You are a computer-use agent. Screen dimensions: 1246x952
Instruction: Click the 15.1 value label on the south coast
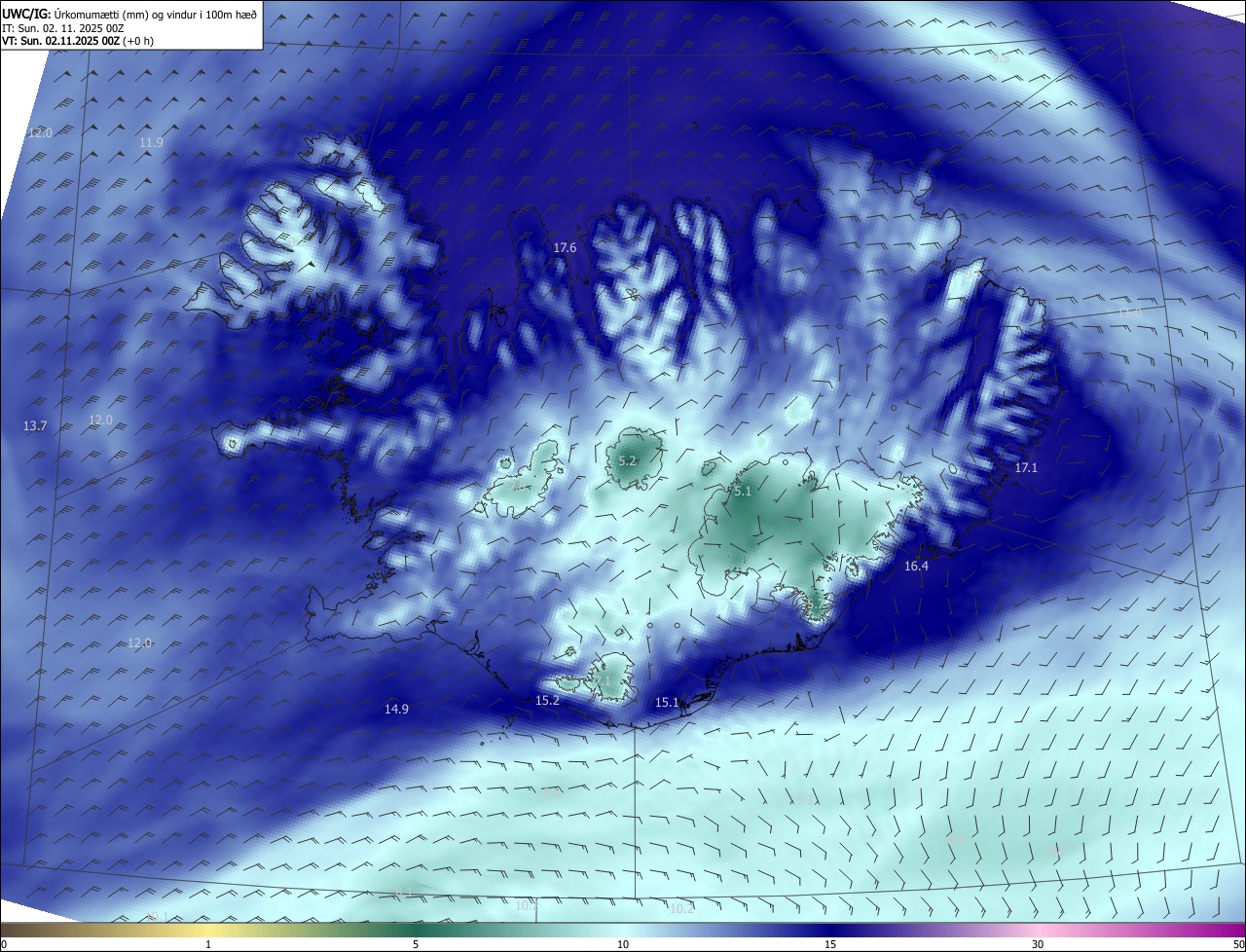click(667, 703)
